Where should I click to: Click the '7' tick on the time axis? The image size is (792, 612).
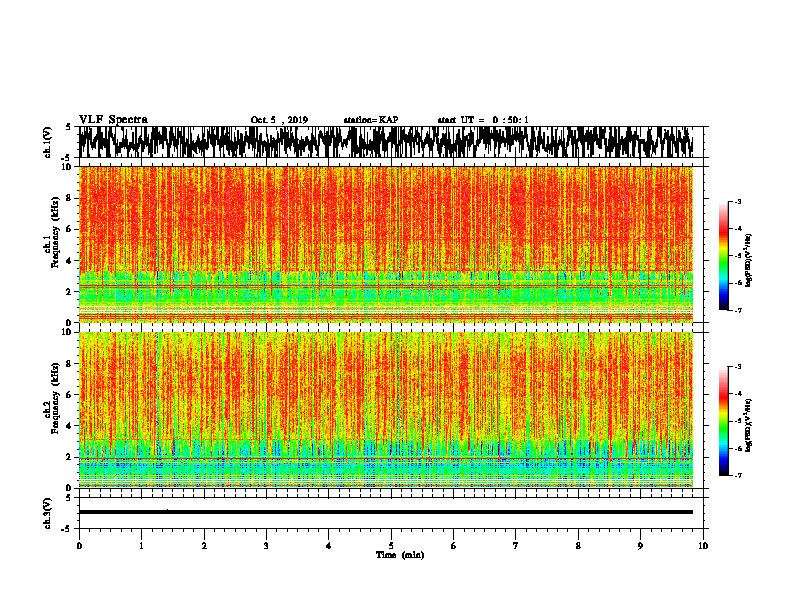[516, 546]
